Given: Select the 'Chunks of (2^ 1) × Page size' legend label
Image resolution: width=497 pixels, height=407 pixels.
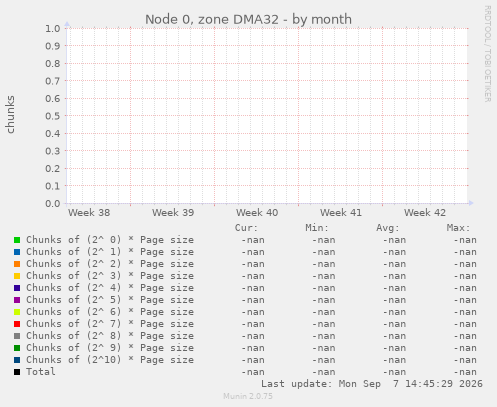Looking at the screenshot, I should (x=110, y=252).
